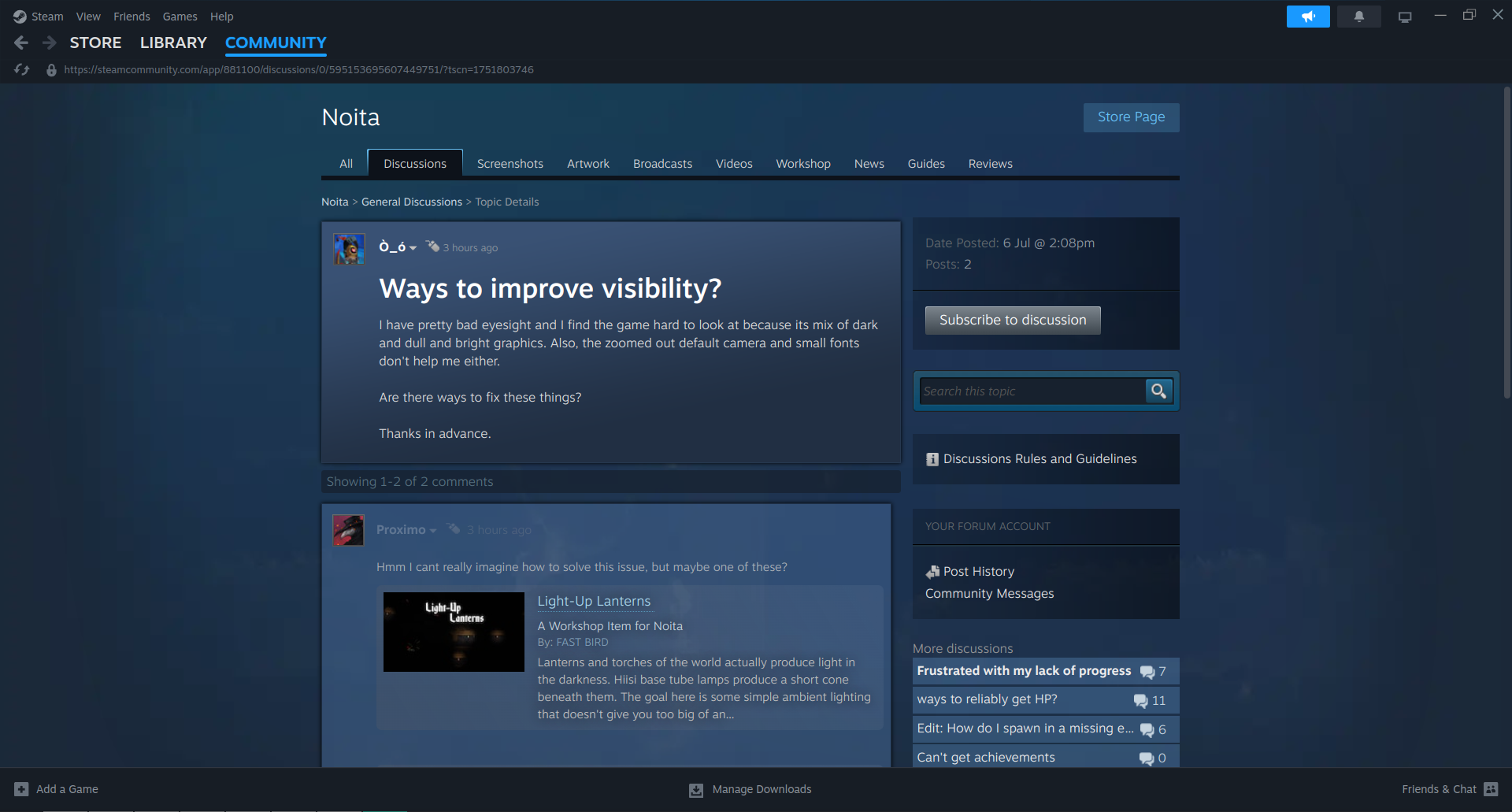Switch to Guides tab
The height and width of the screenshot is (812, 1512).
pos(926,164)
